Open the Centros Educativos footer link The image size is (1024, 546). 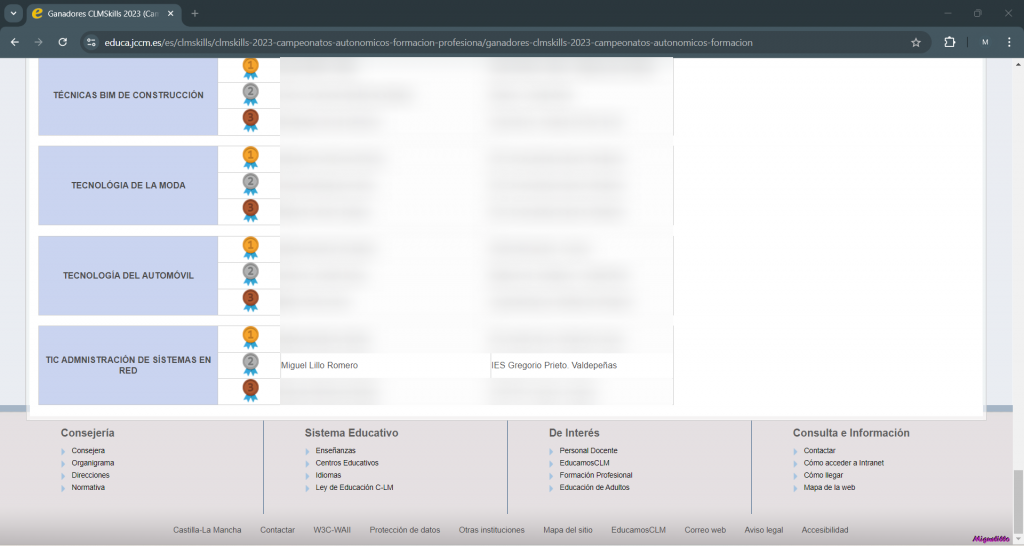click(347, 463)
